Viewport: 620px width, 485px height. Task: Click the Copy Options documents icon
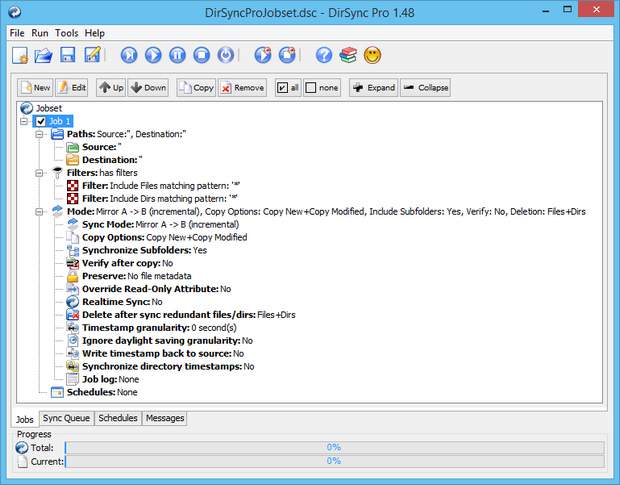coord(73,238)
